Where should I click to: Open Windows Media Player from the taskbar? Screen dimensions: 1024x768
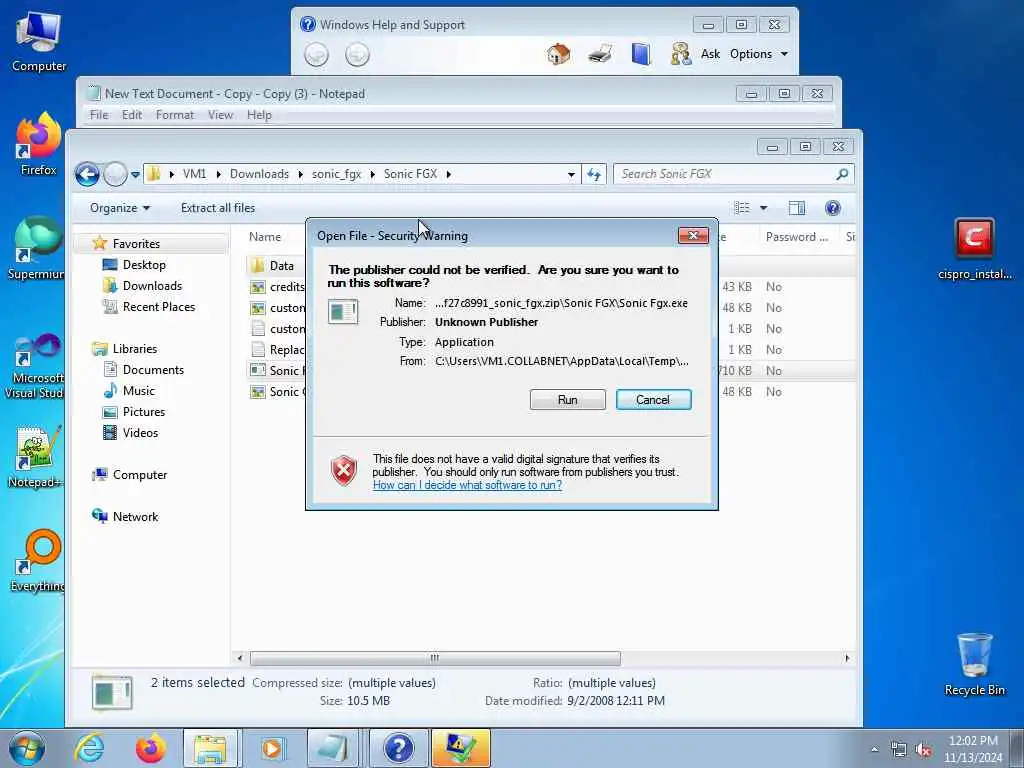coord(272,748)
